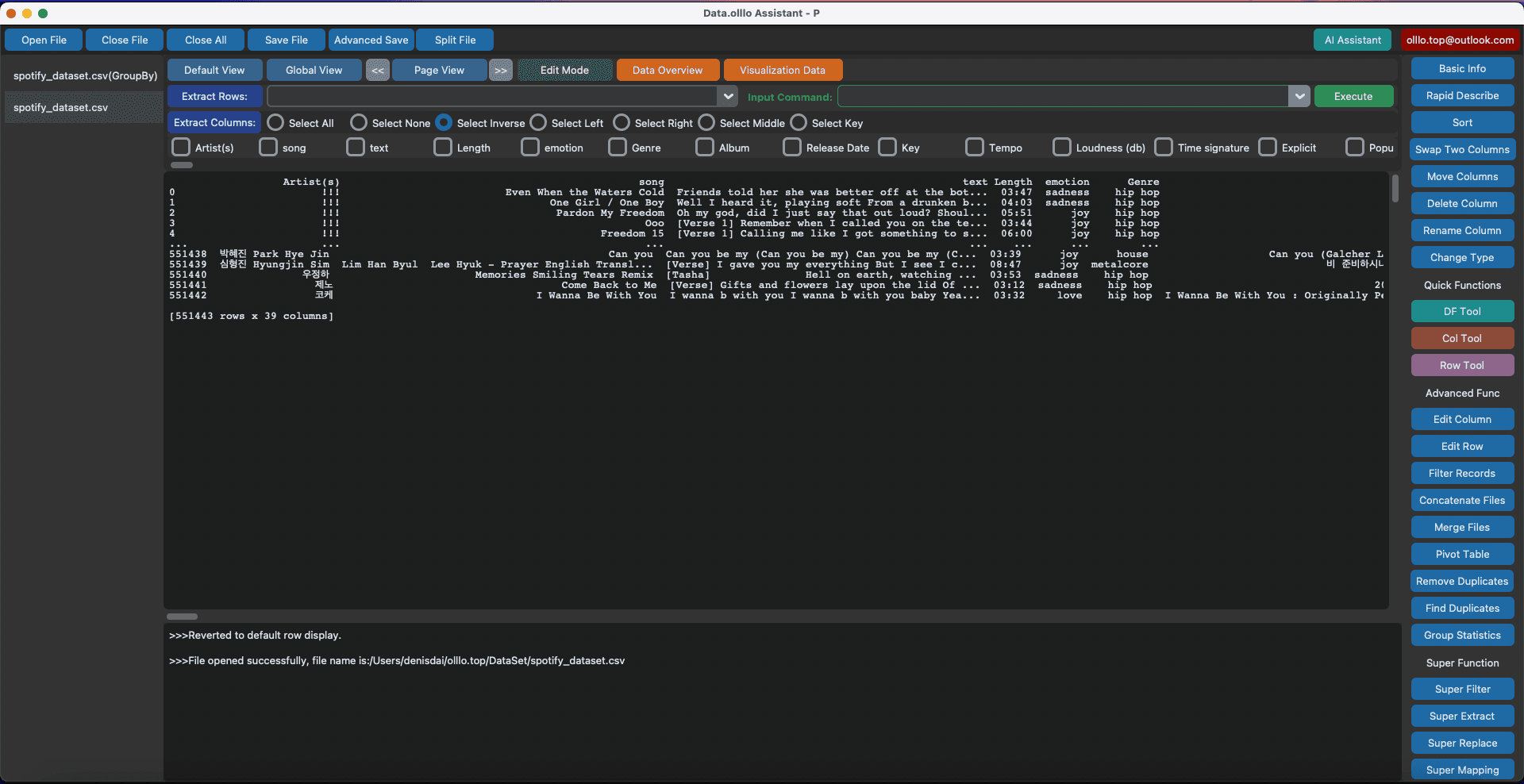Choose the Select Middle radio option

(x=706, y=123)
